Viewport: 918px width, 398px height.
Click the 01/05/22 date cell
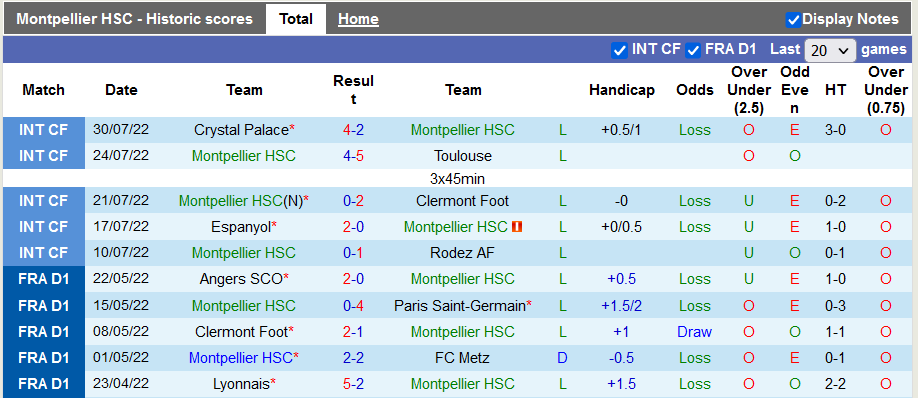121,358
